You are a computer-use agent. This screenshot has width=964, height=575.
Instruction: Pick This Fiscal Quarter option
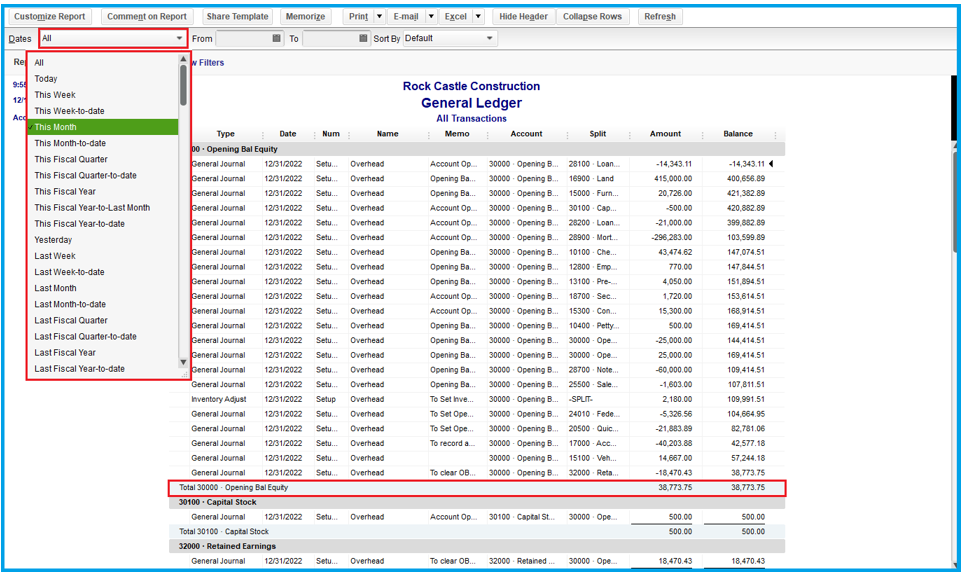pyautogui.click(x=71, y=159)
